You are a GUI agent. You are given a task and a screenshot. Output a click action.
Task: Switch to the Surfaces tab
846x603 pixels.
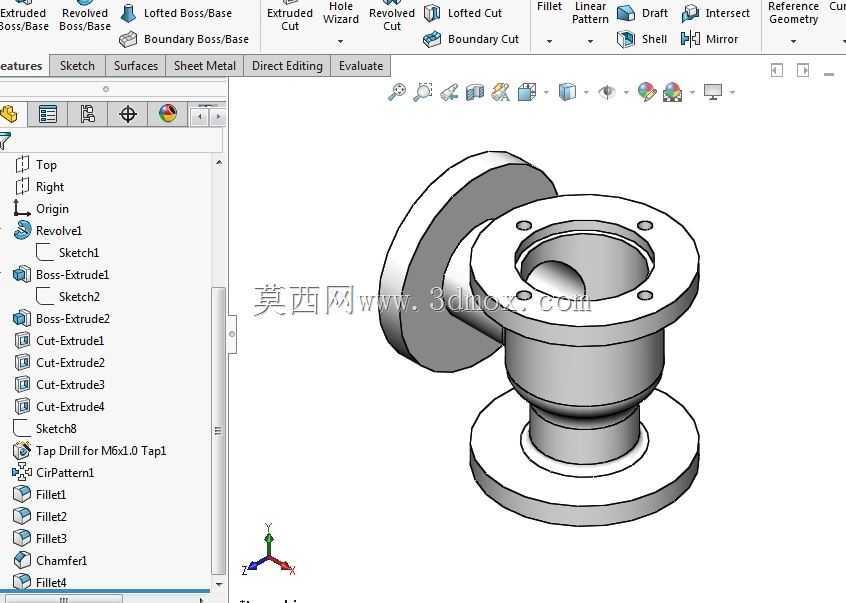tap(135, 66)
